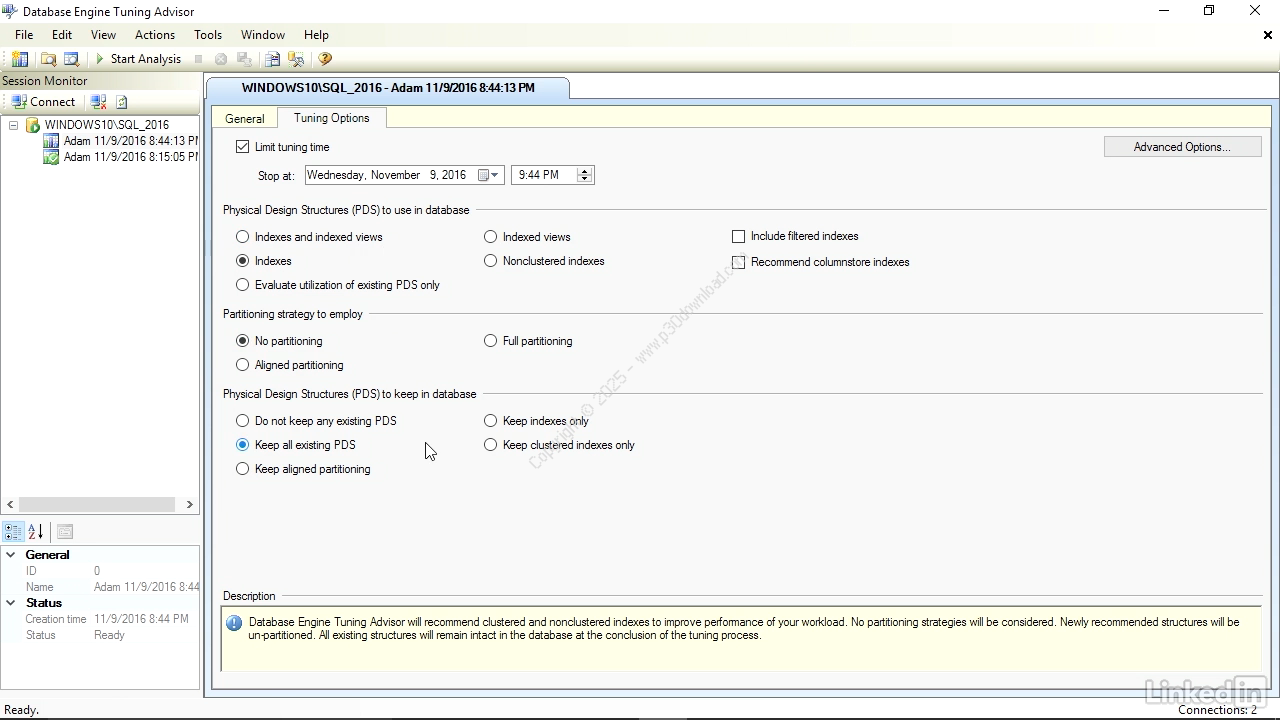Image resolution: width=1280 pixels, height=720 pixels.
Task: Click the Session Monitor scroll left arrow
Action: pyautogui.click(x=11, y=505)
